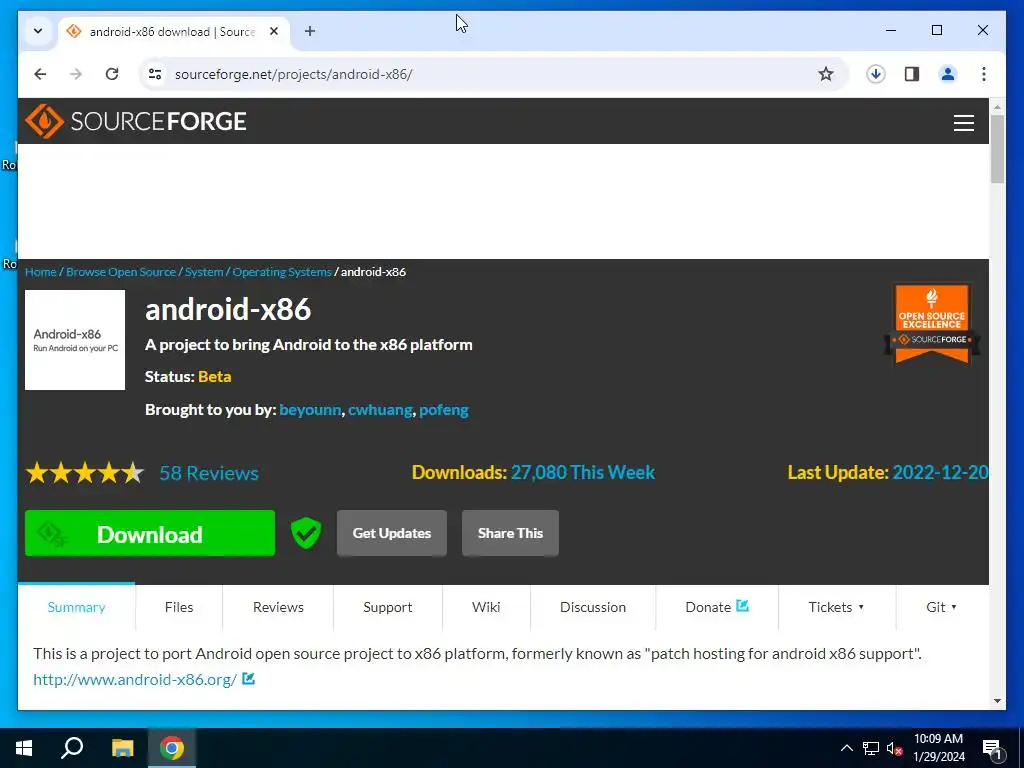Open the SourceForge hamburger menu
Image resolution: width=1024 pixels, height=768 pixels.
click(963, 123)
